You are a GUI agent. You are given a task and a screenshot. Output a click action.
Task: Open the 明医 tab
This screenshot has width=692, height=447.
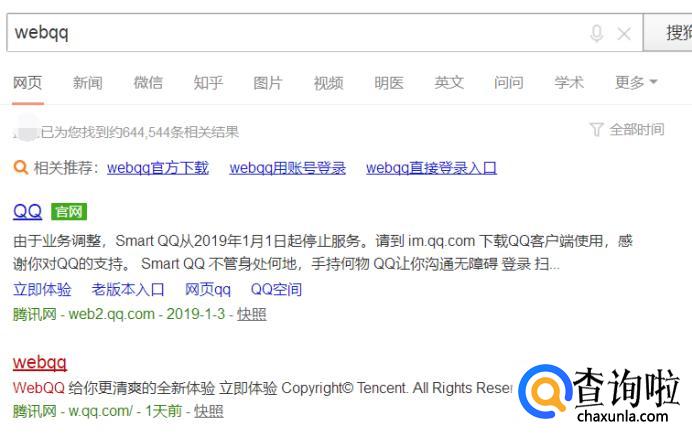pyautogui.click(x=388, y=83)
